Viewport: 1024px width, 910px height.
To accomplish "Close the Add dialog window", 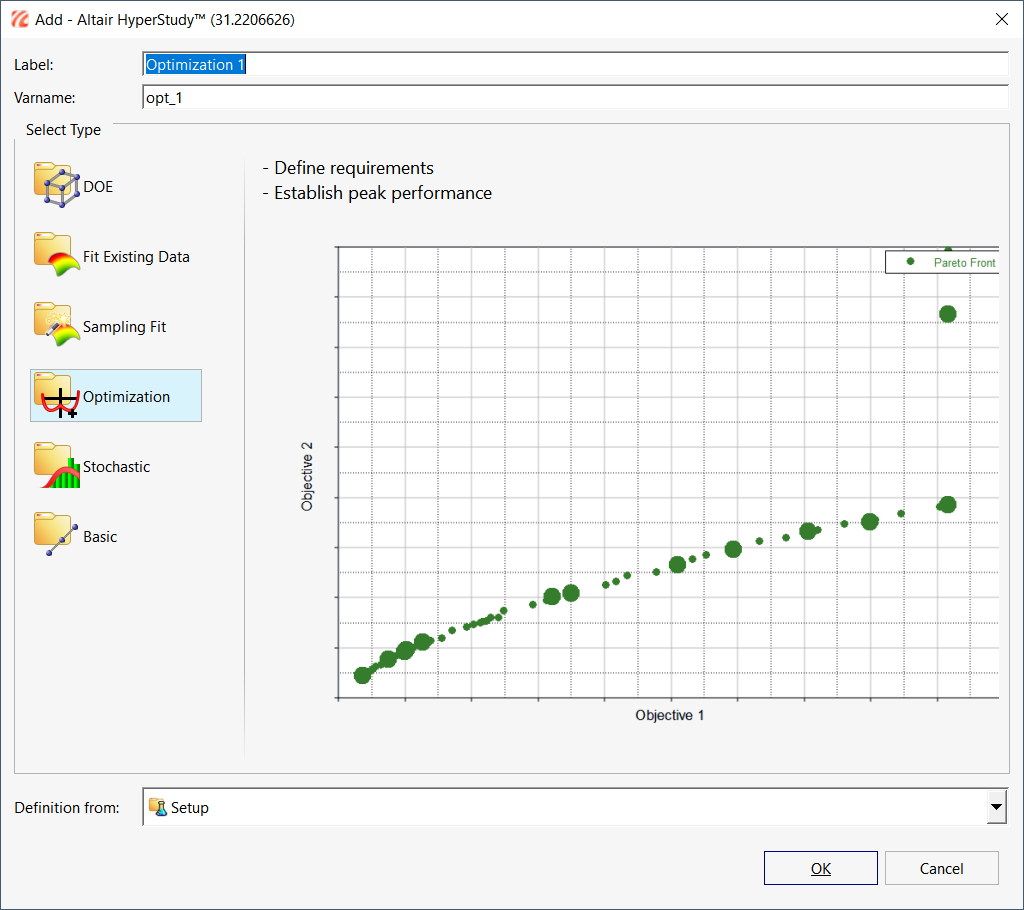I will tap(1001, 19).
